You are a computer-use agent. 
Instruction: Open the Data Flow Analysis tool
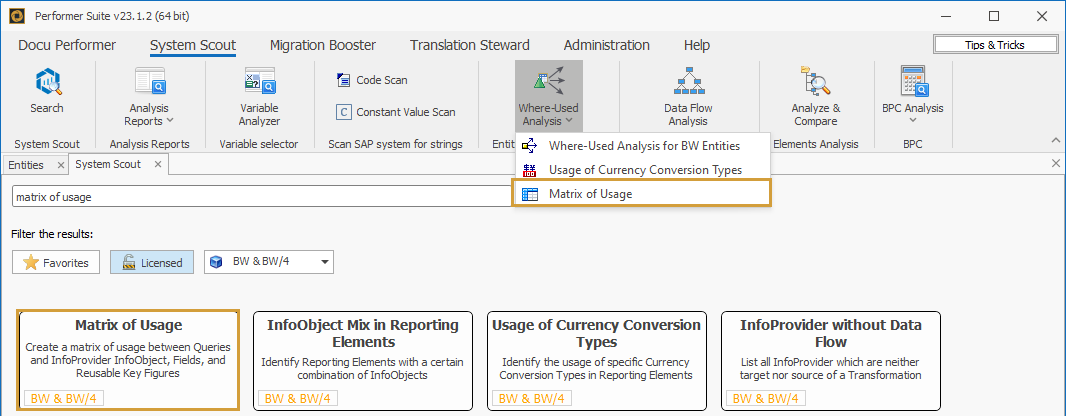(688, 98)
